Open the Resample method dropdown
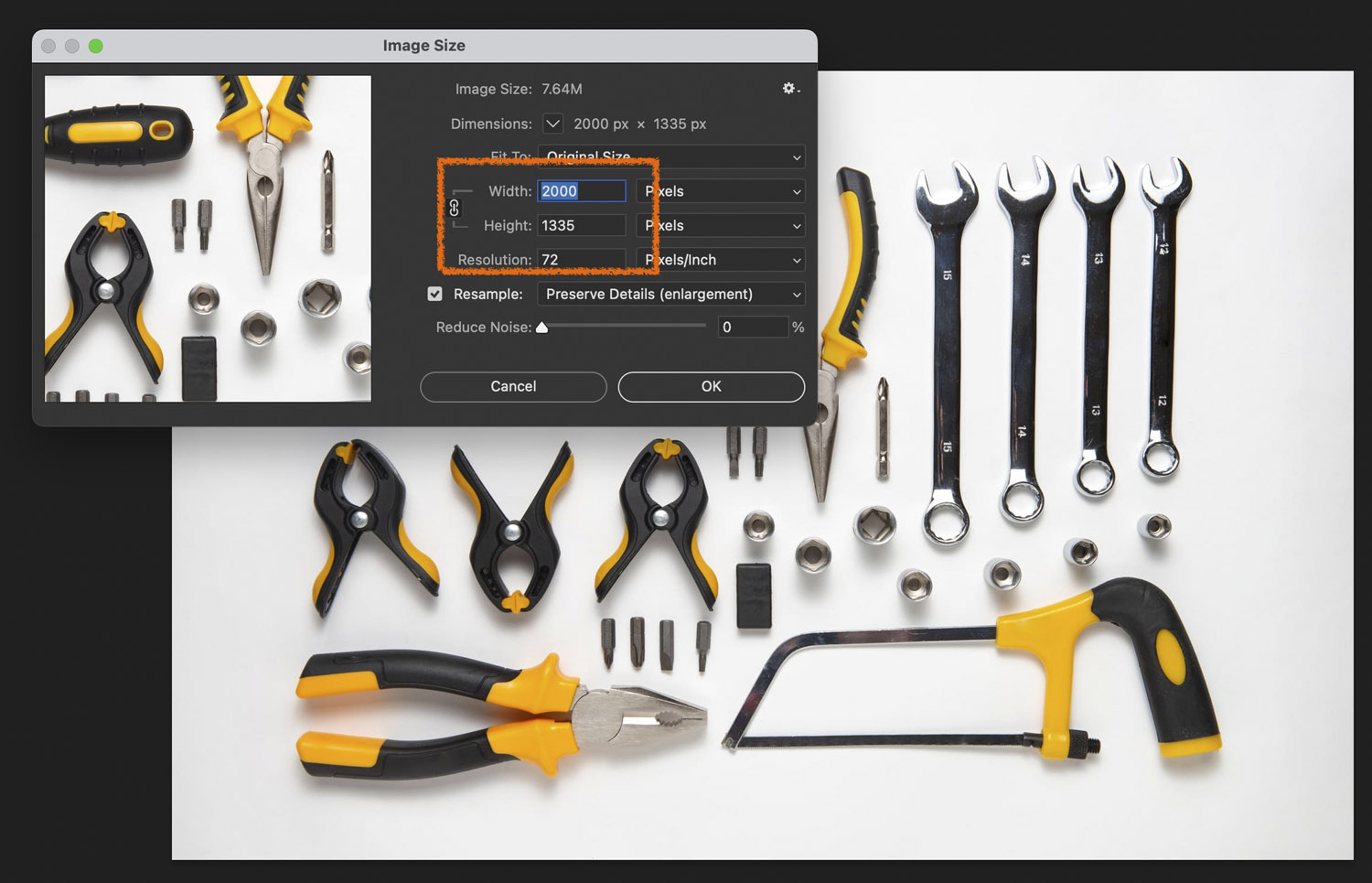This screenshot has width=1372, height=883. pos(671,294)
